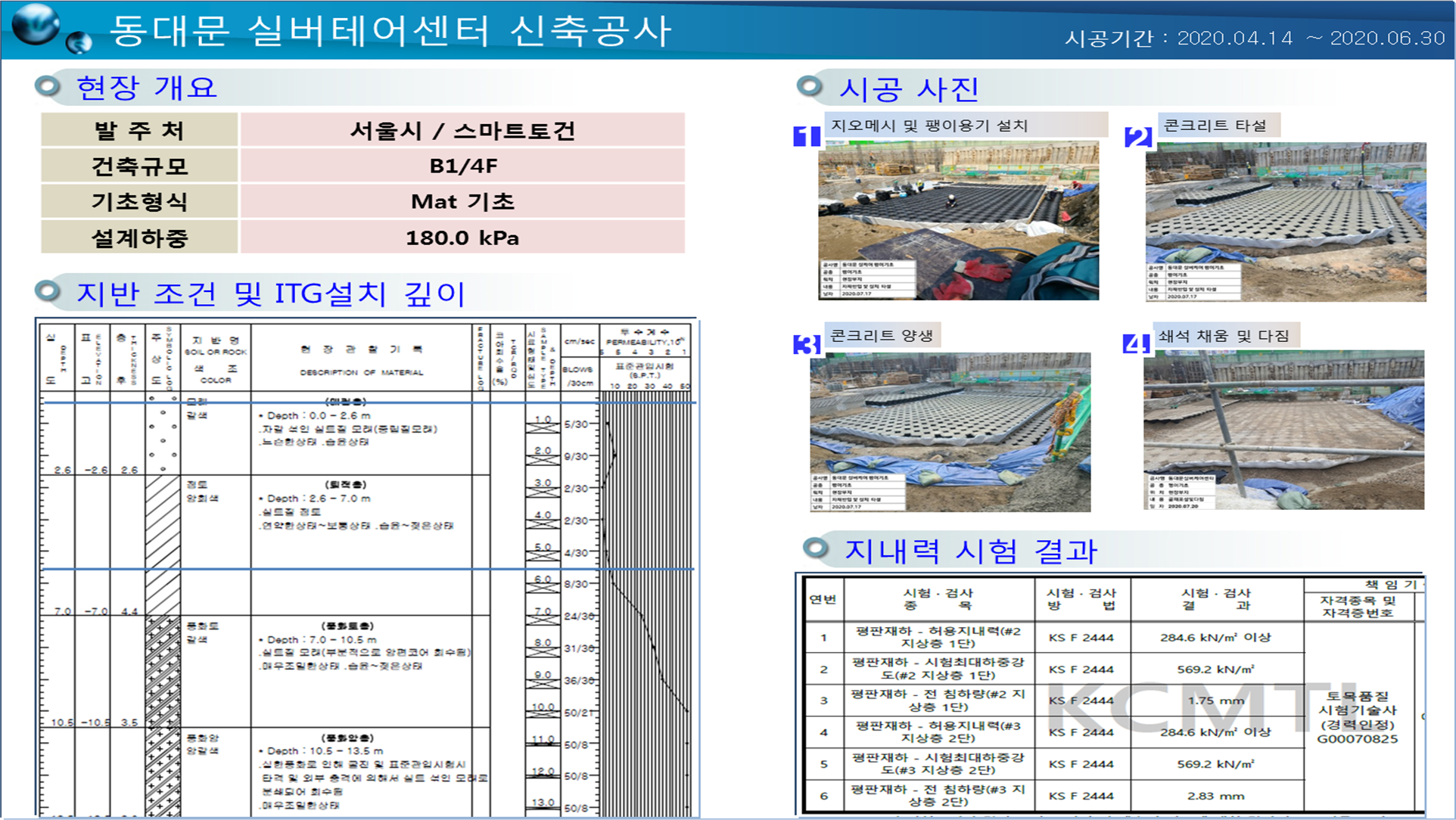The image size is (1456, 820).
Task: Click the caption 콘크리트 타설
Action: coord(1215,126)
